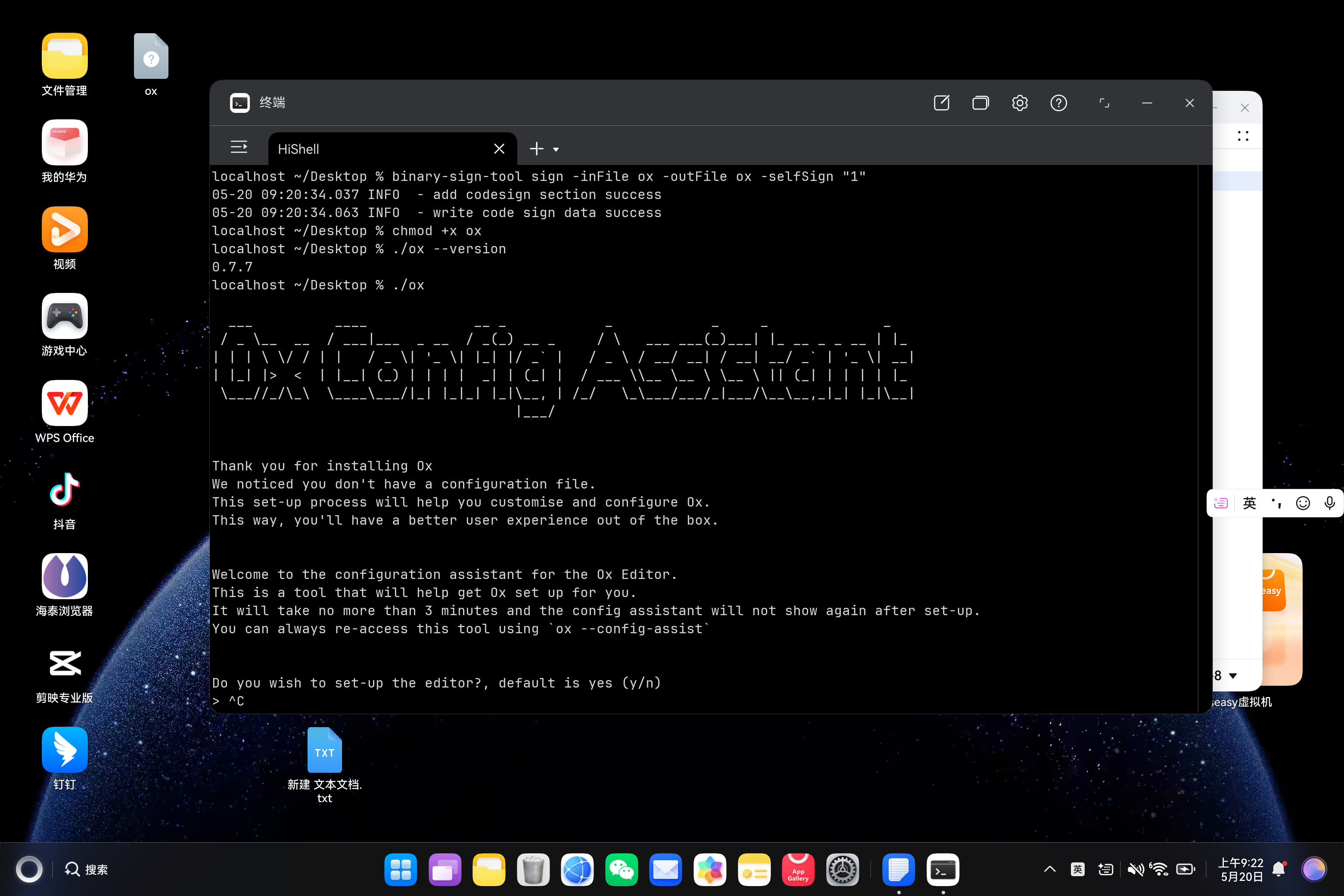Minimize the terminal window
This screenshot has height=896, width=1344.
pyautogui.click(x=1147, y=103)
